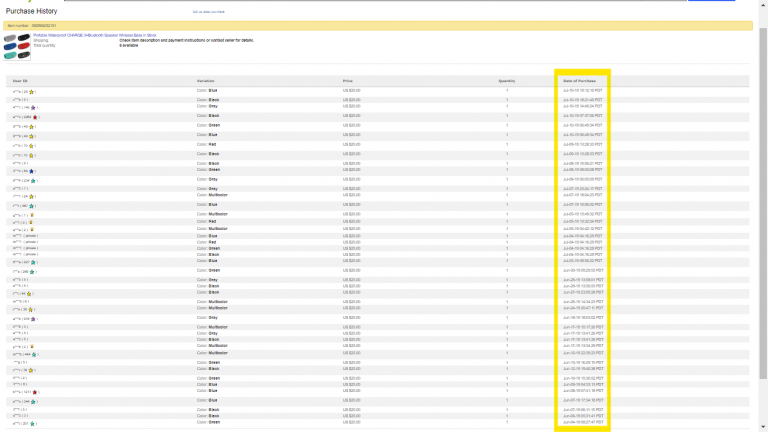Click the blue star beside feedback score 84

[33, 171]
